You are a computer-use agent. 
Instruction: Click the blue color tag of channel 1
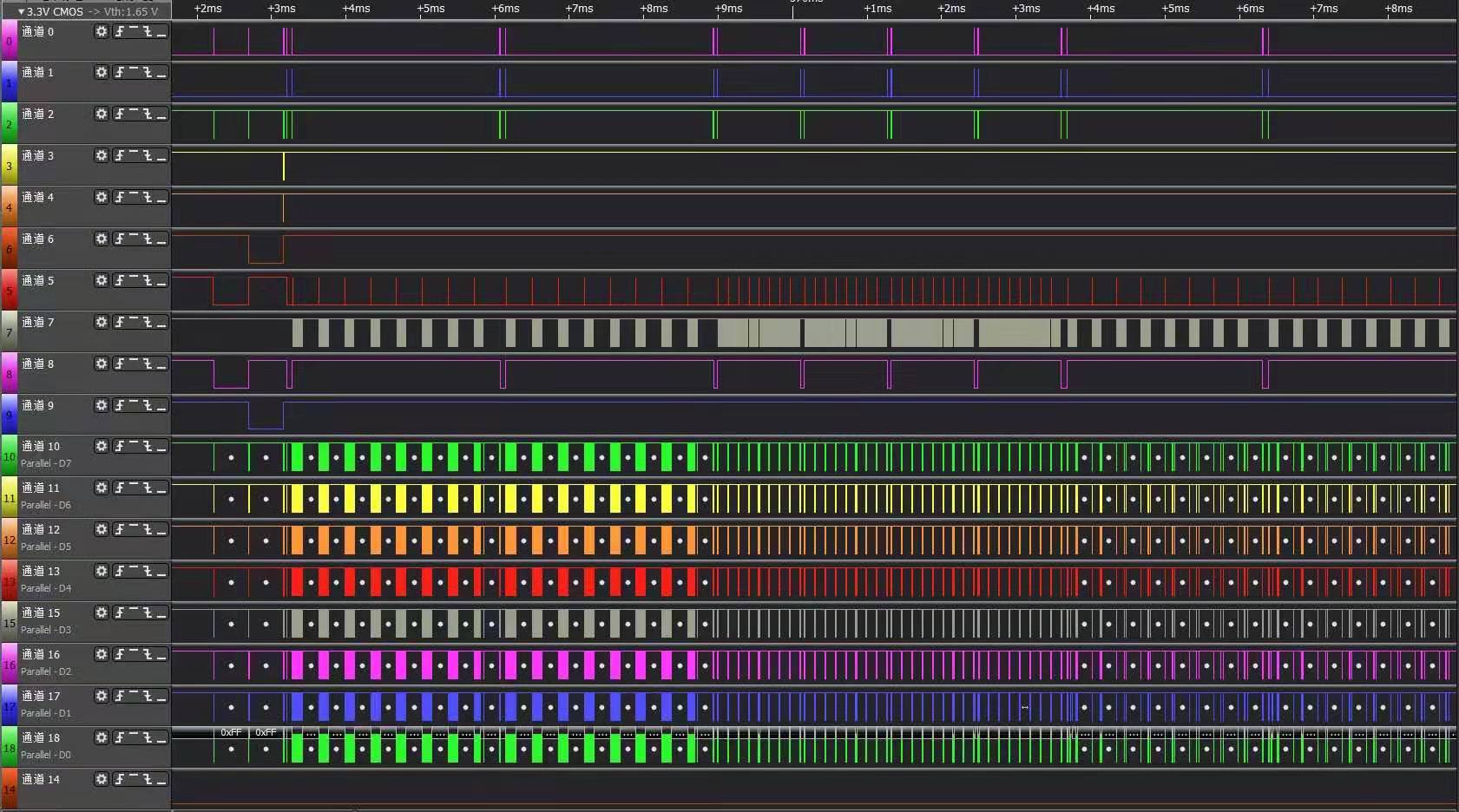(x=9, y=82)
